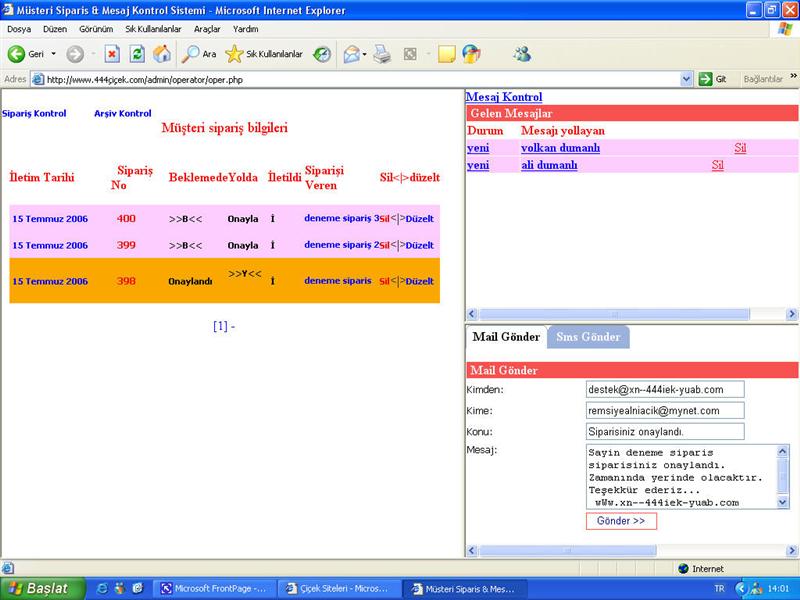
Task: Open message from ali dumanlı
Action: (x=549, y=165)
